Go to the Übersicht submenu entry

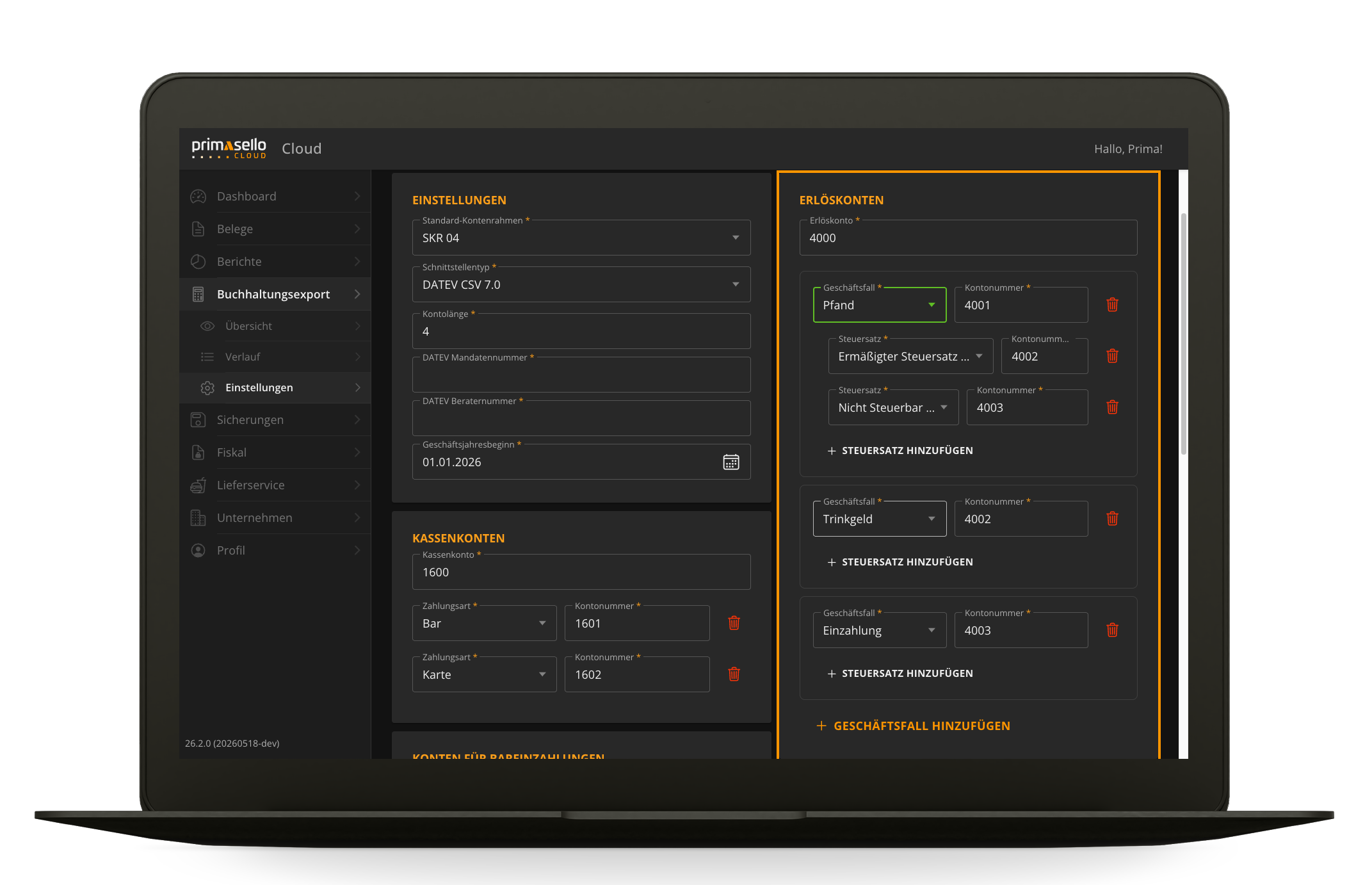pyautogui.click(x=275, y=326)
